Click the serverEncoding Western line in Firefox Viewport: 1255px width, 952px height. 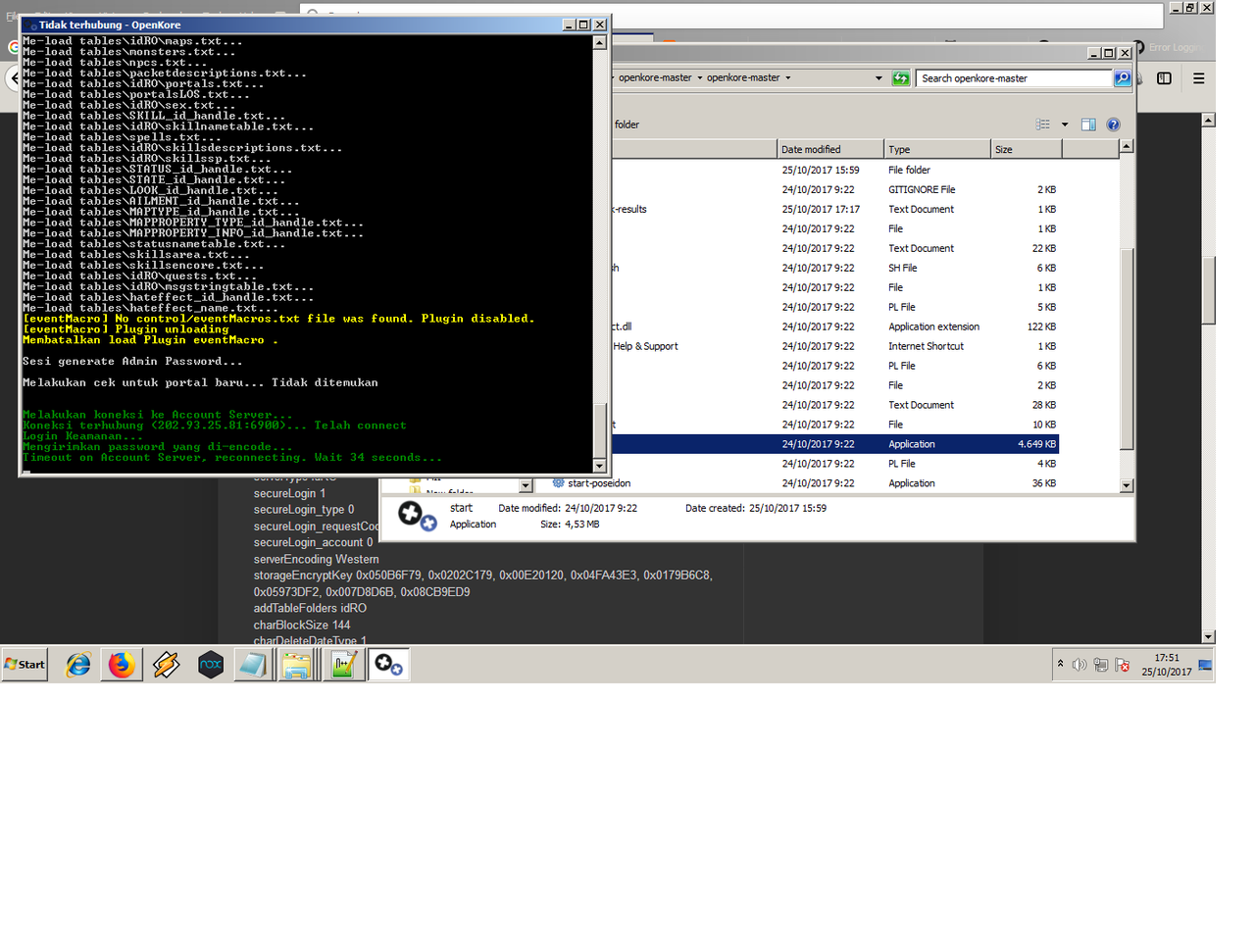click(x=316, y=560)
